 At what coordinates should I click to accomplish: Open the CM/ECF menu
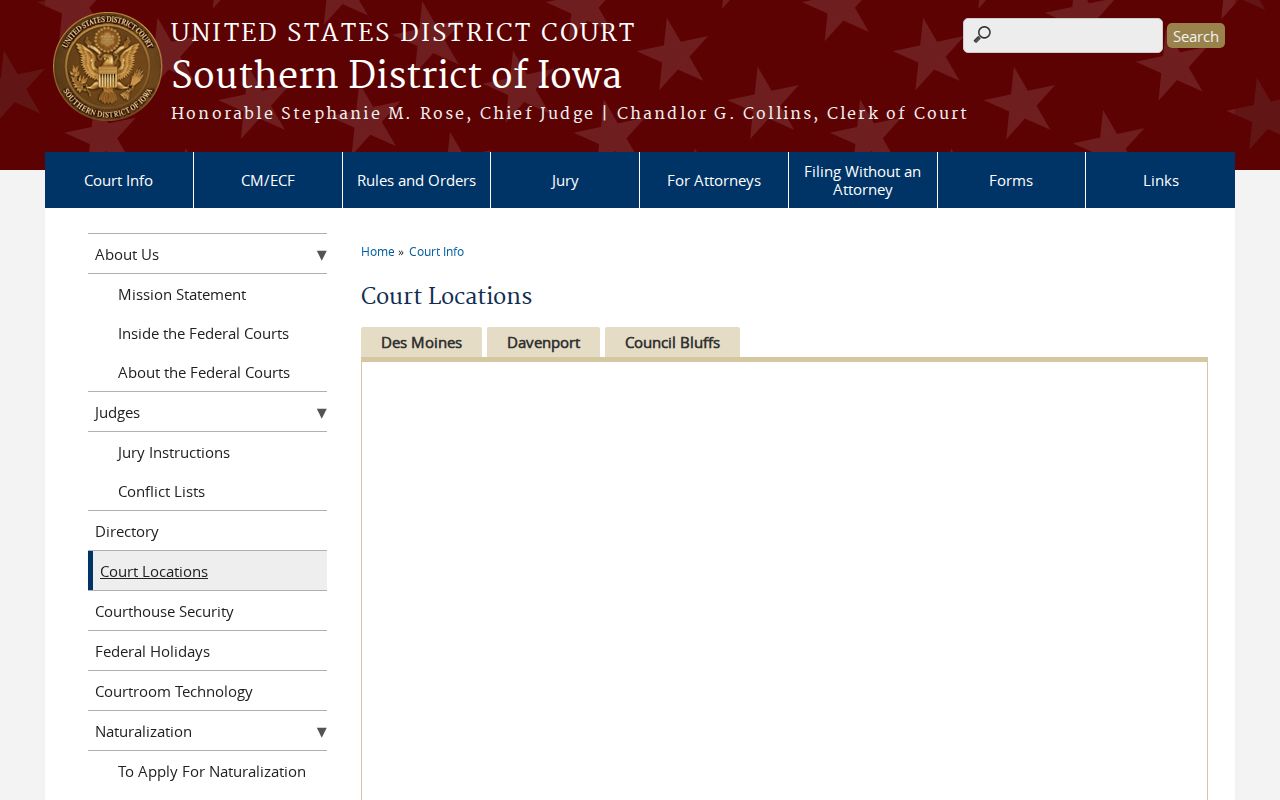[268, 180]
